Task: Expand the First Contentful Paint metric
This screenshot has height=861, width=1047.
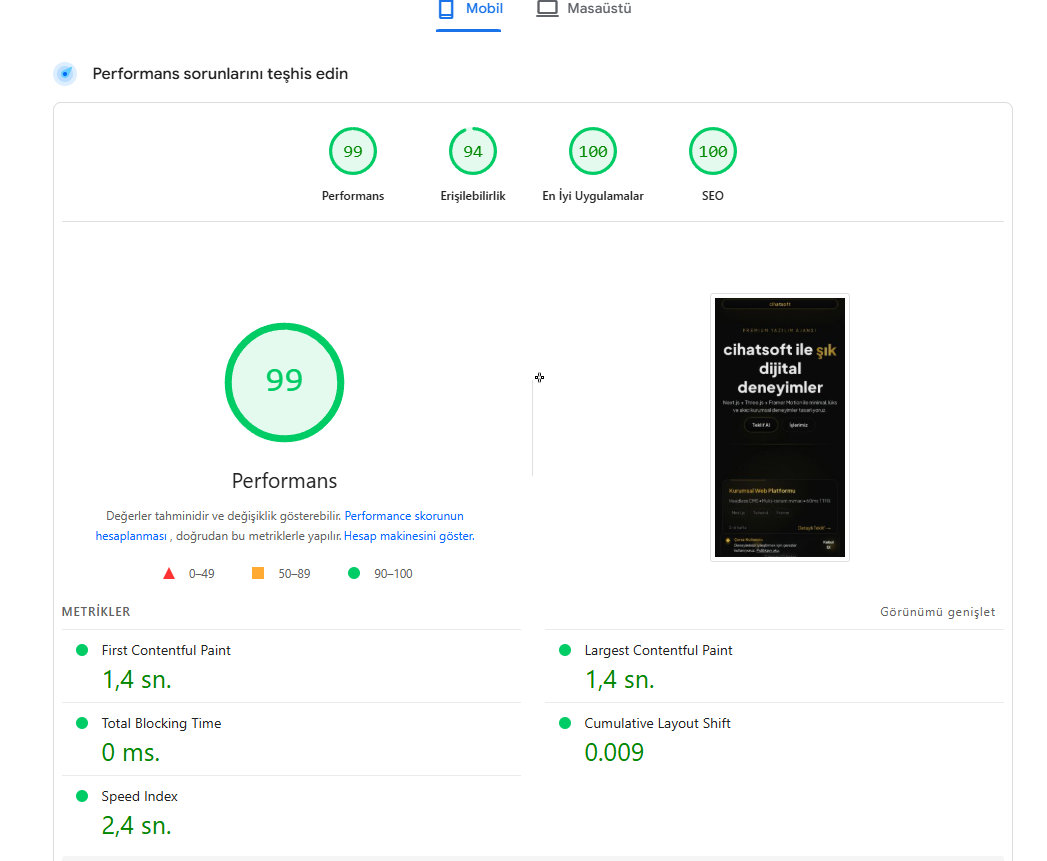Action: [166, 650]
